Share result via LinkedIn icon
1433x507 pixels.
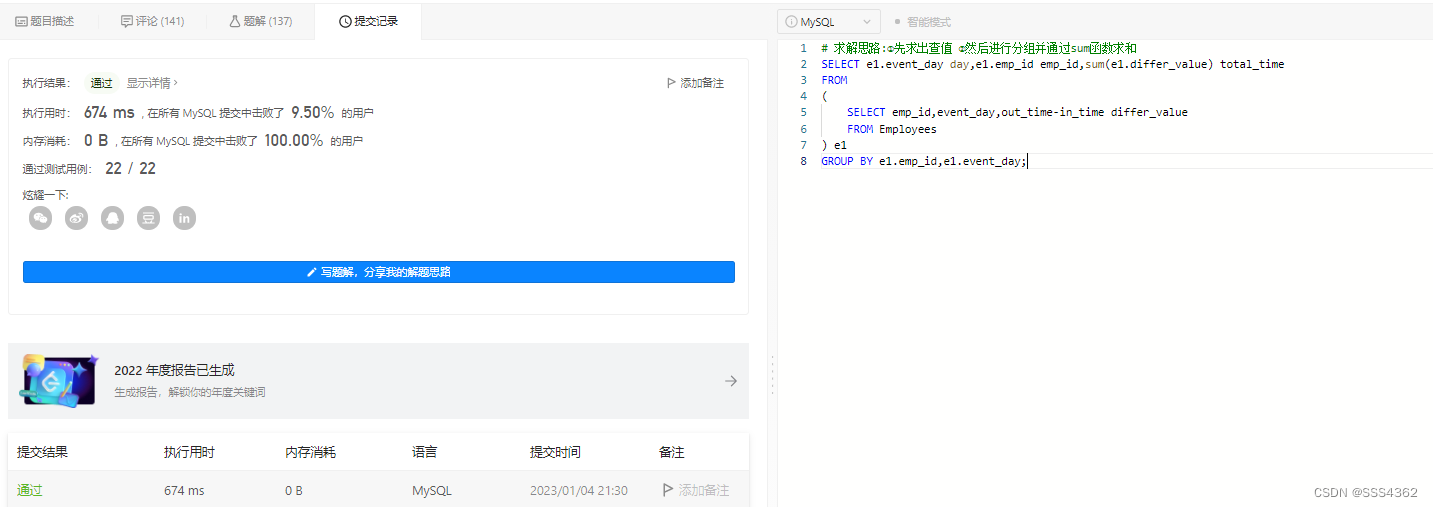pos(184,218)
